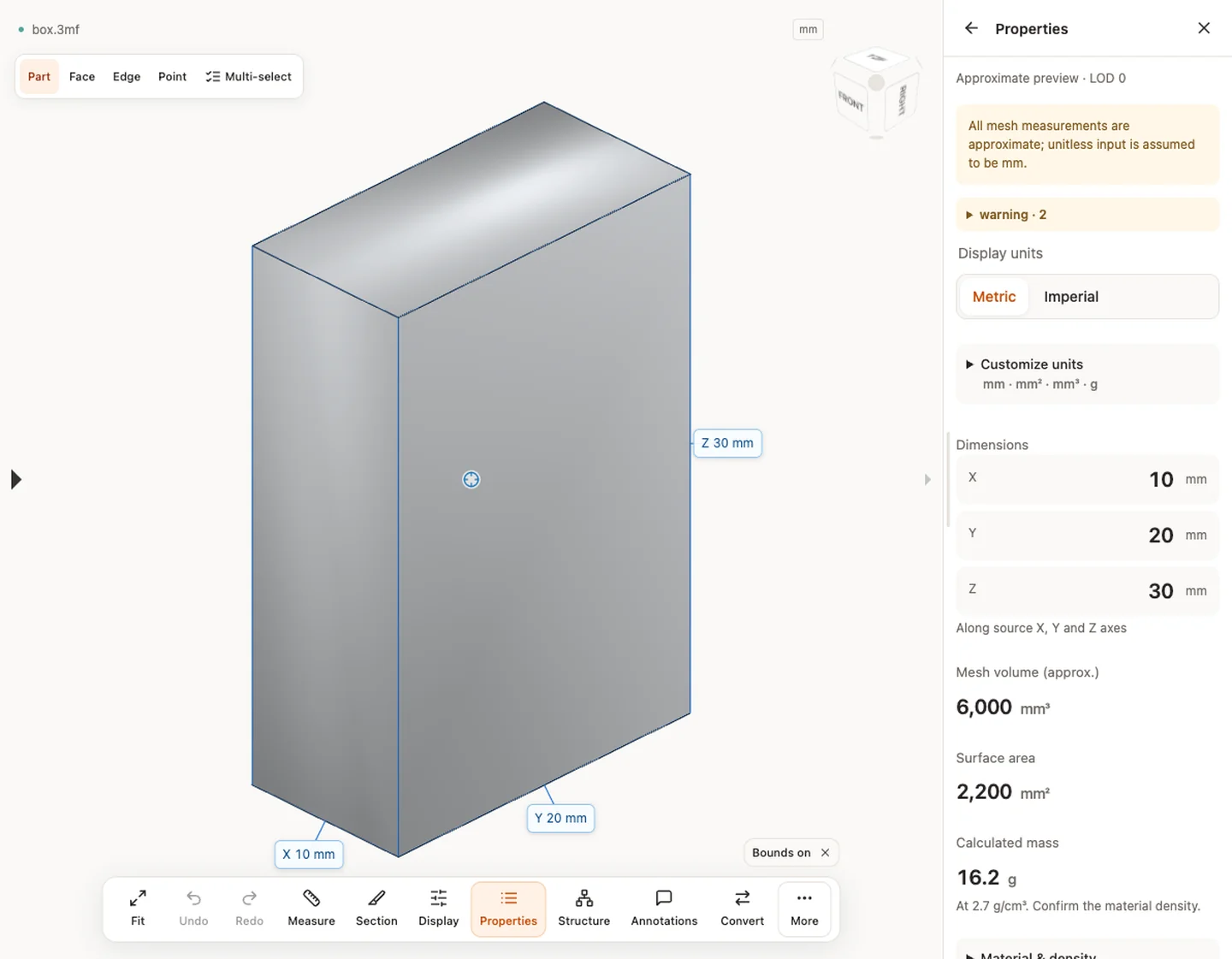Close the Properties panel
The image size is (1232, 959).
[x=1204, y=28]
